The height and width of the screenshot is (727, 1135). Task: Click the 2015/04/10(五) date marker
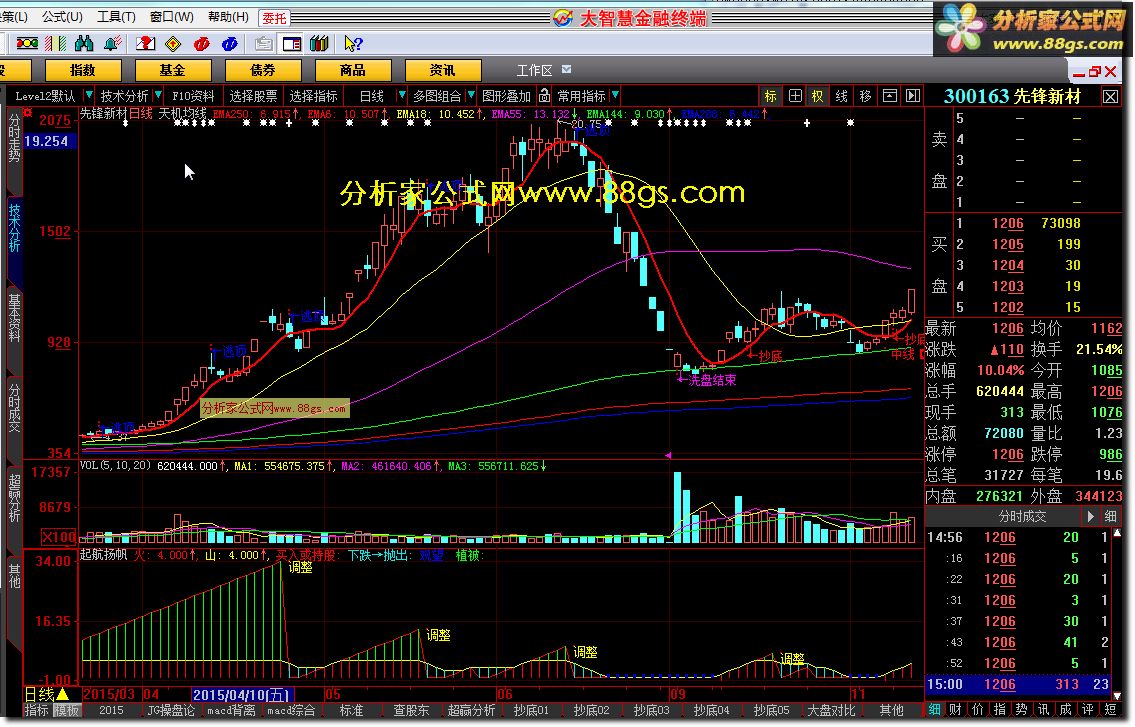coord(242,694)
